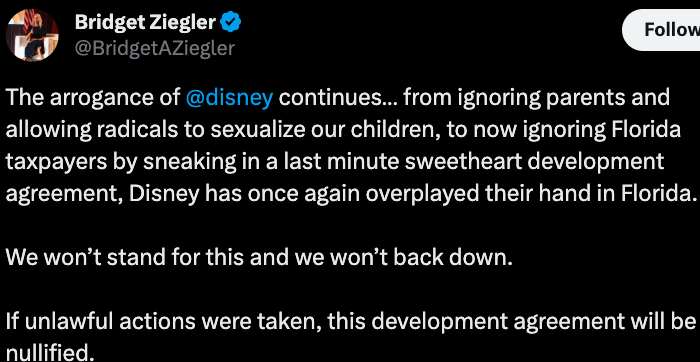700x362 pixels.
Task: Click 'We won't stand for this' sentence
Action: (x=259, y=258)
